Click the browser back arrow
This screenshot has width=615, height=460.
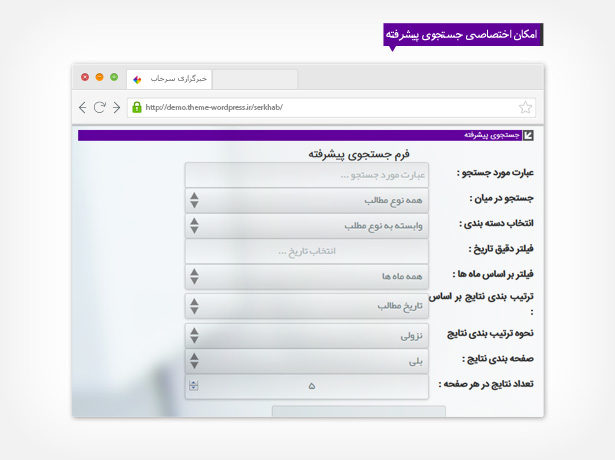pyautogui.click(x=83, y=107)
